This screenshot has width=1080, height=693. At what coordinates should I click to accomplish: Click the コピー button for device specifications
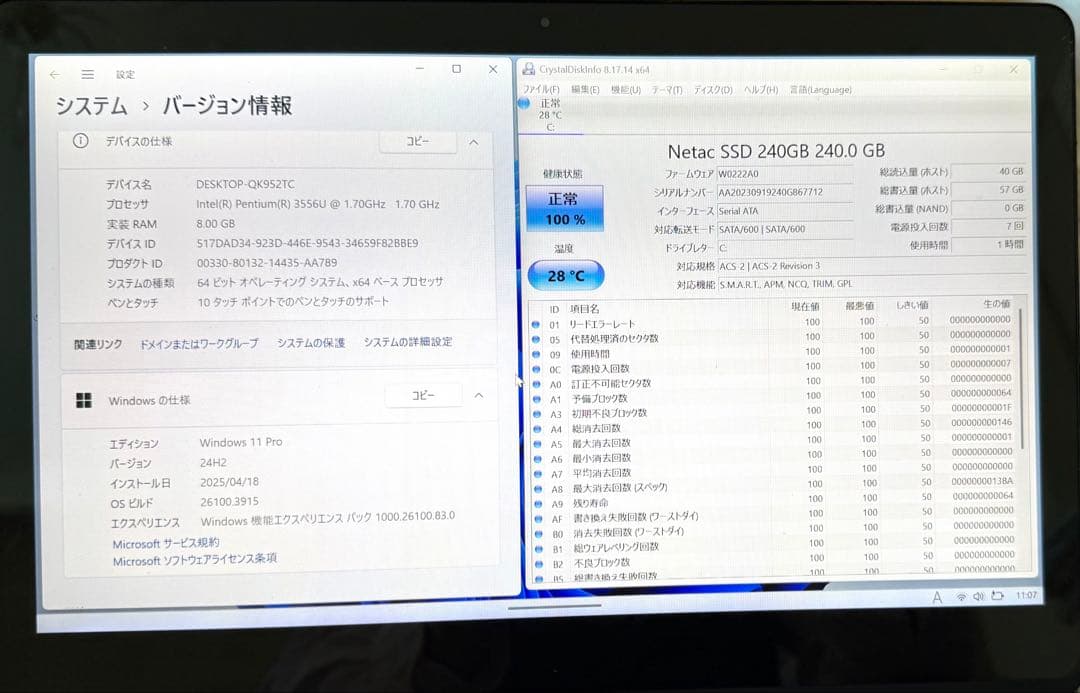(x=418, y=142)
